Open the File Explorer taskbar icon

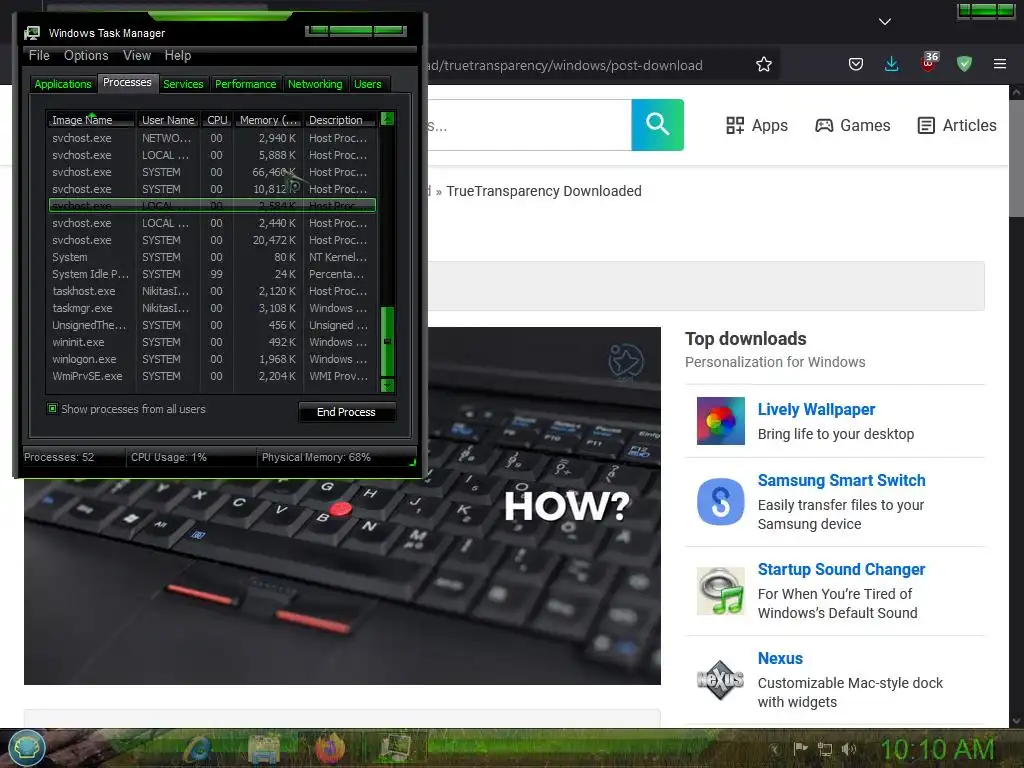tap(263, 748)
